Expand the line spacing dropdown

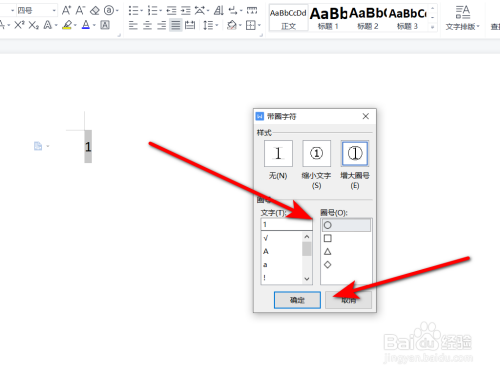pos(217,25)
